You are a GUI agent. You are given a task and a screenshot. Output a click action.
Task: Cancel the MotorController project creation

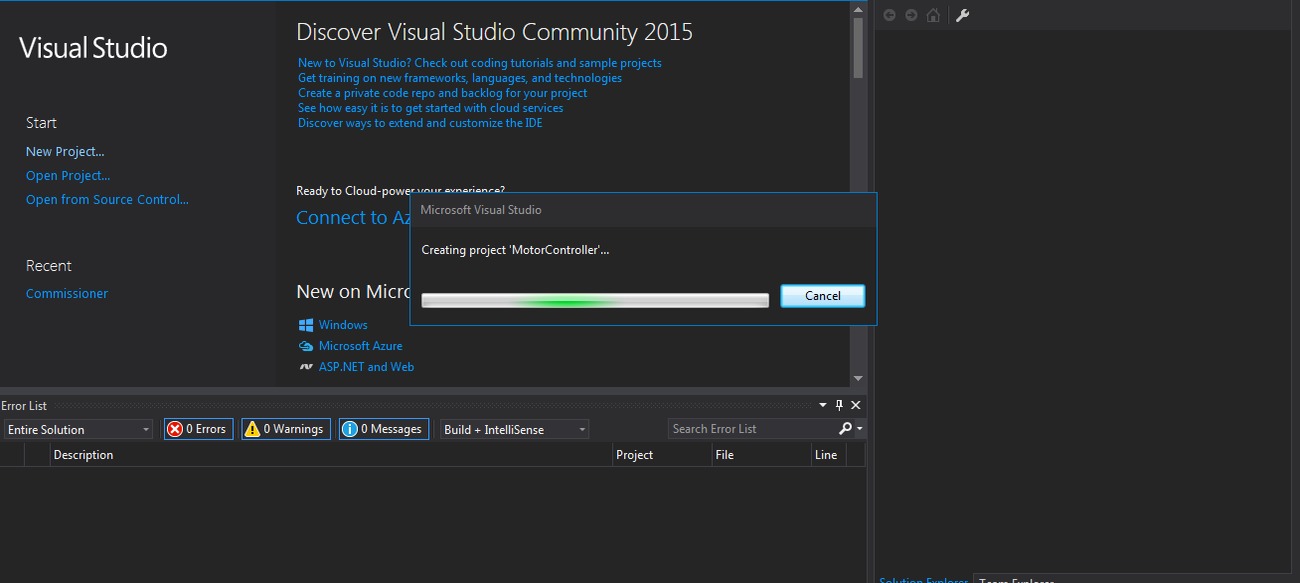[x=822, y=296]
